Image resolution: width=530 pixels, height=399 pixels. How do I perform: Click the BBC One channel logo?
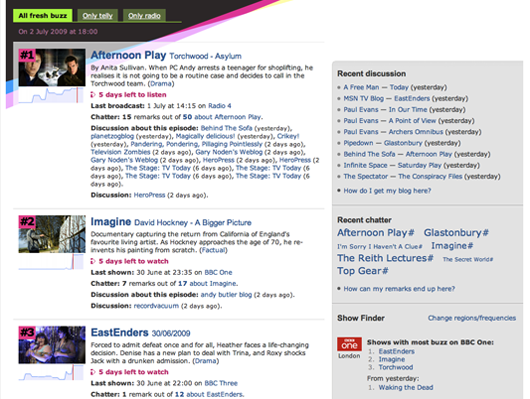click(x=349, y=344)
